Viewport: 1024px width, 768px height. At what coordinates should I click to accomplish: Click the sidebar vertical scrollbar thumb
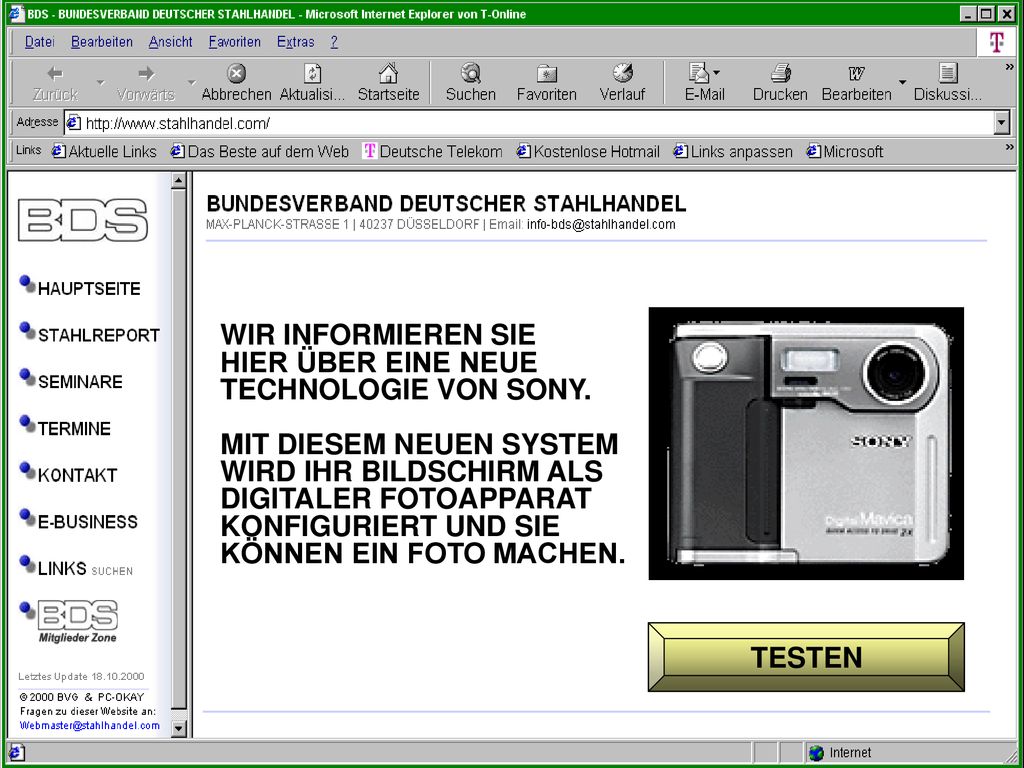[x=178, y=449]
